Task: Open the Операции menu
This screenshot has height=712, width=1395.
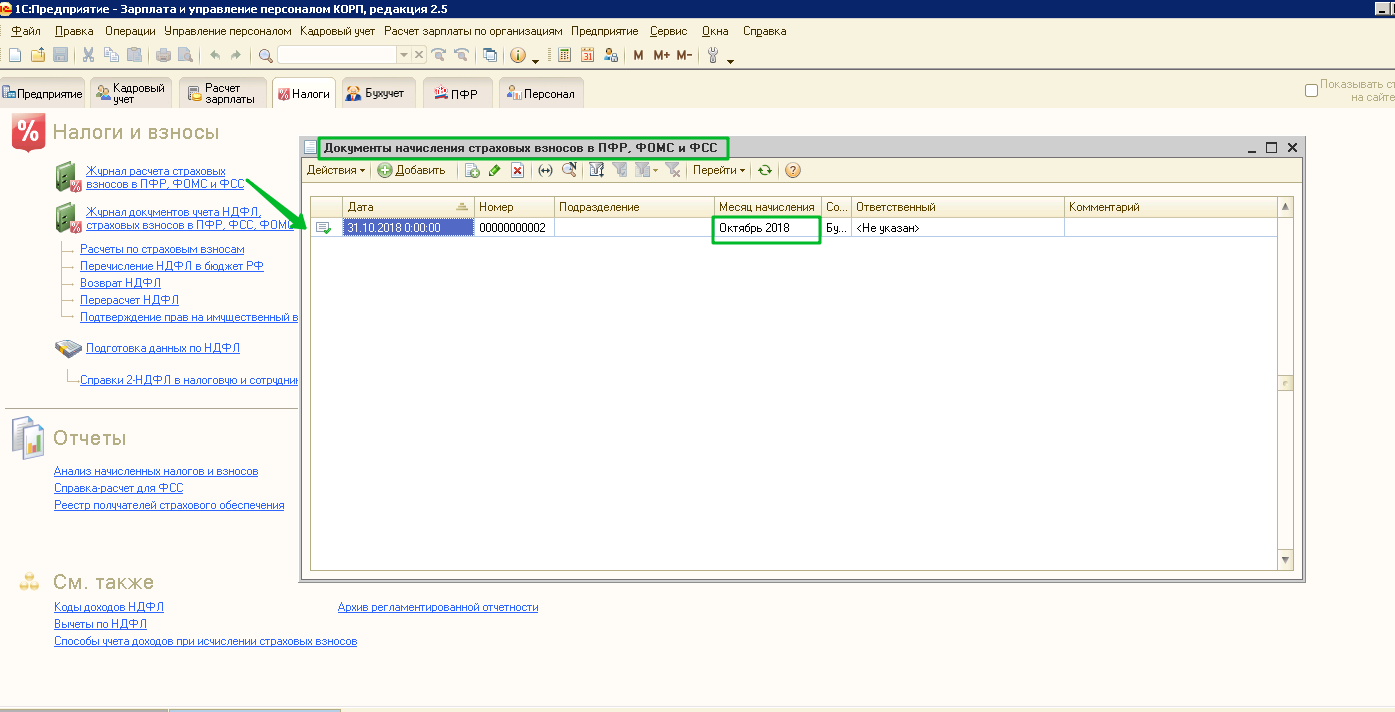Action: 130,31
